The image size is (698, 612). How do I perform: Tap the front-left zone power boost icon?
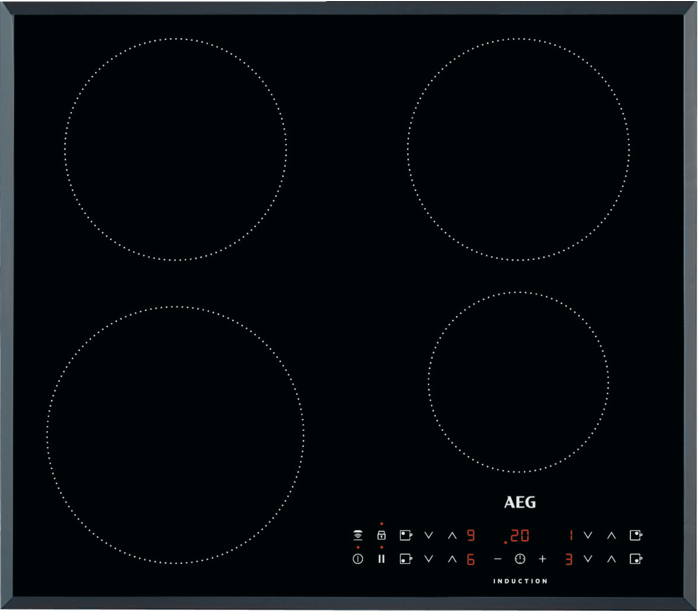(406, 559)
